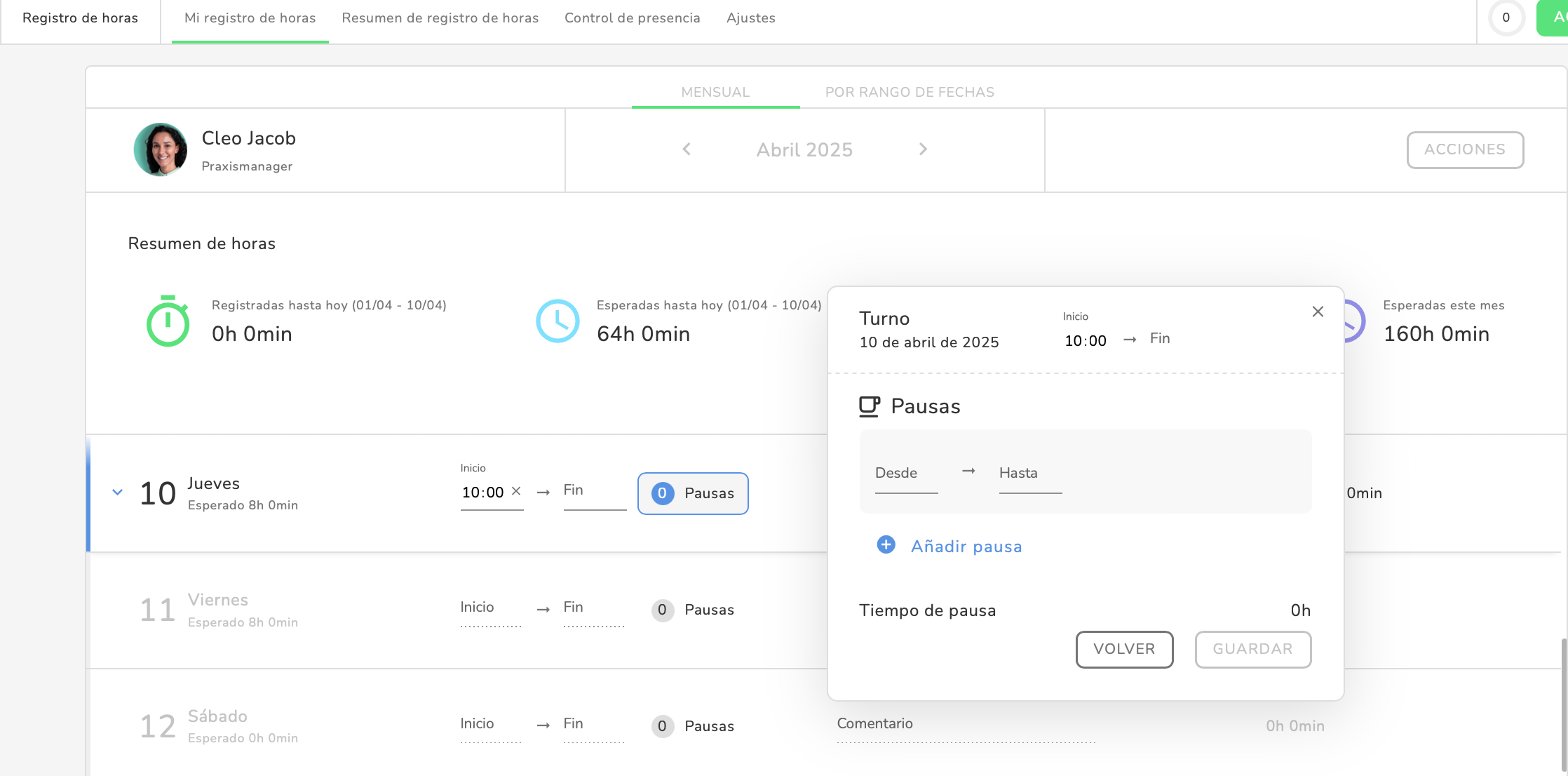1568x776 pixels.
Task: Open Resumen de registro de horas tab
Action: (x=440, y=18)
